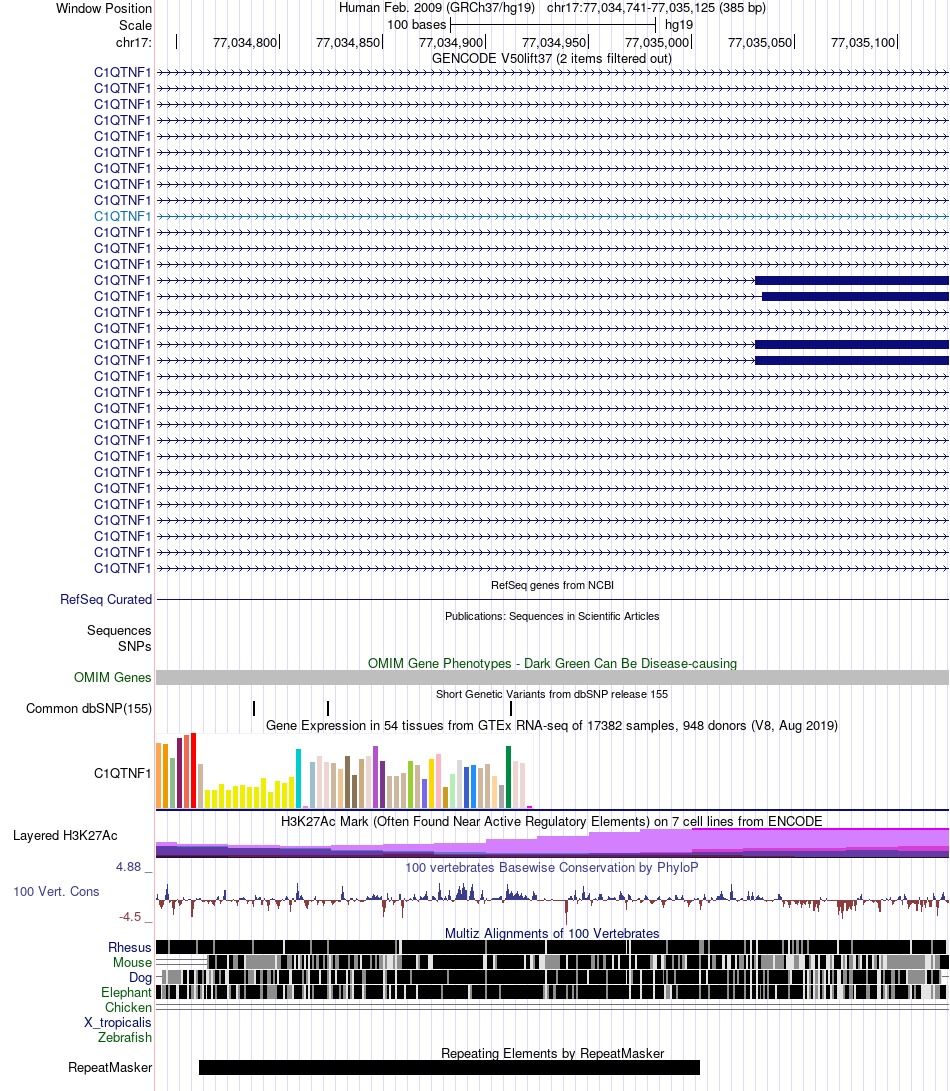
Task: Open Repeating Elements by RepeatMasker title
Action: pos(552,1053)
